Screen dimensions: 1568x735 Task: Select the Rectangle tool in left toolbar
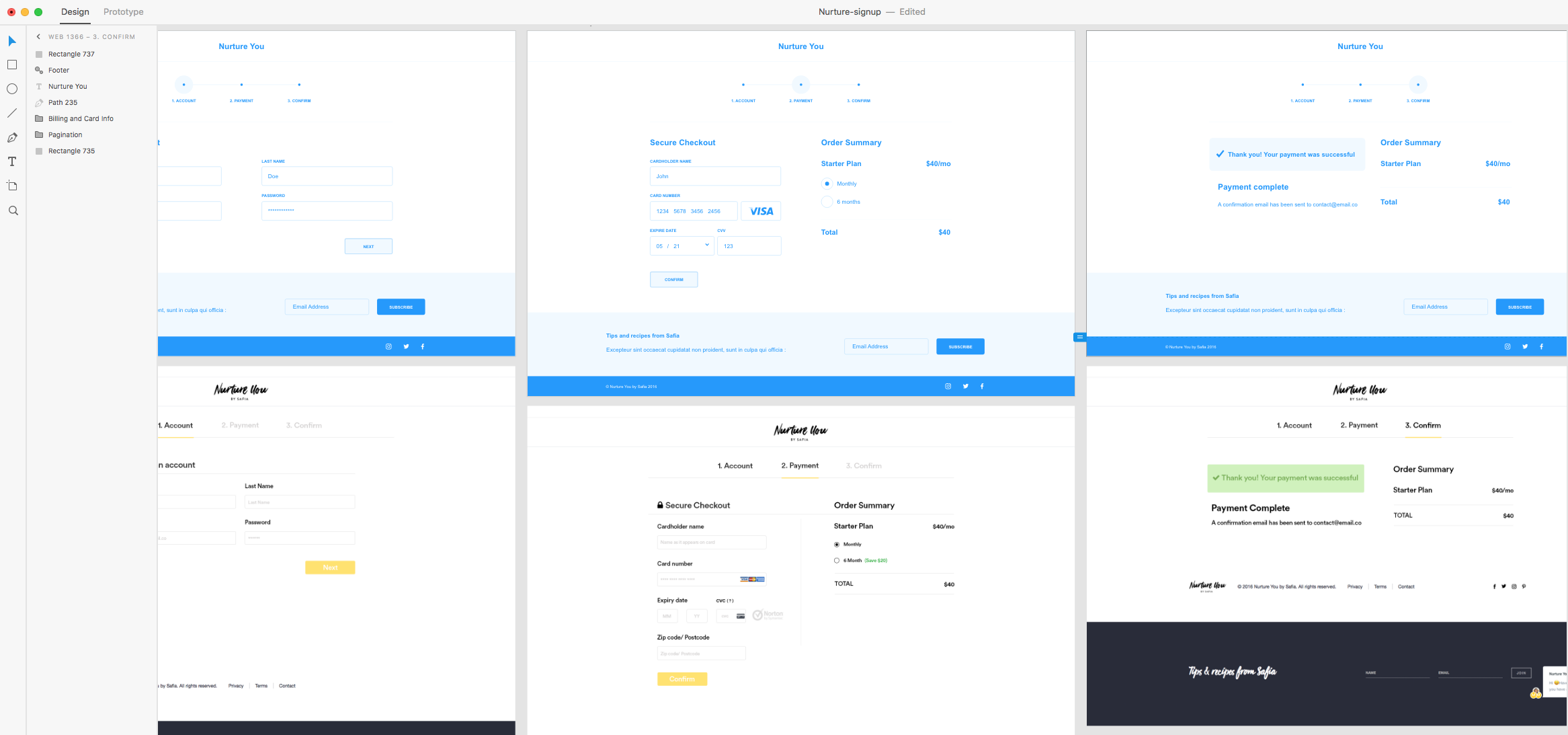(12, 65)
